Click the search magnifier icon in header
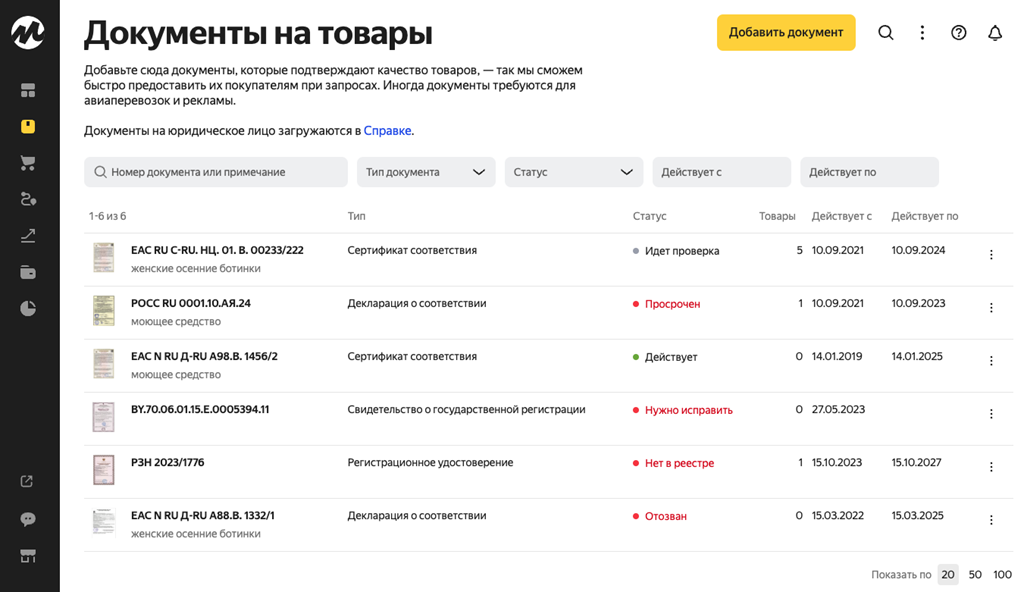Screen dimensions: 1024x592 (x=886, y=33)
